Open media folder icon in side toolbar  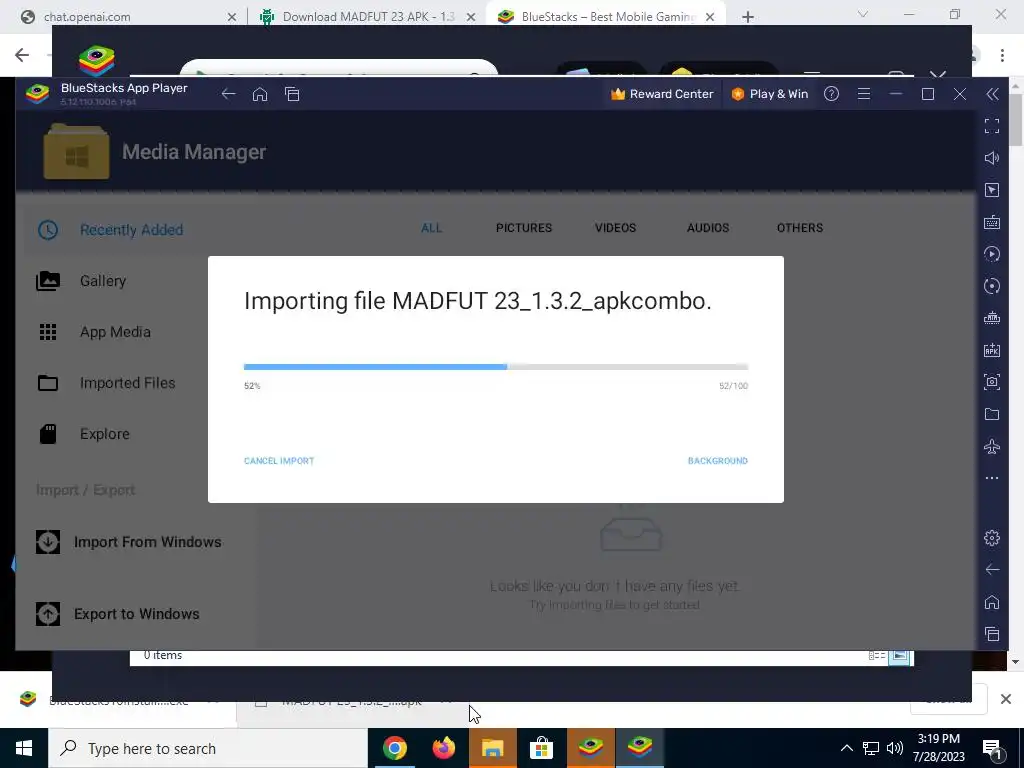click(x=992, y=414)
